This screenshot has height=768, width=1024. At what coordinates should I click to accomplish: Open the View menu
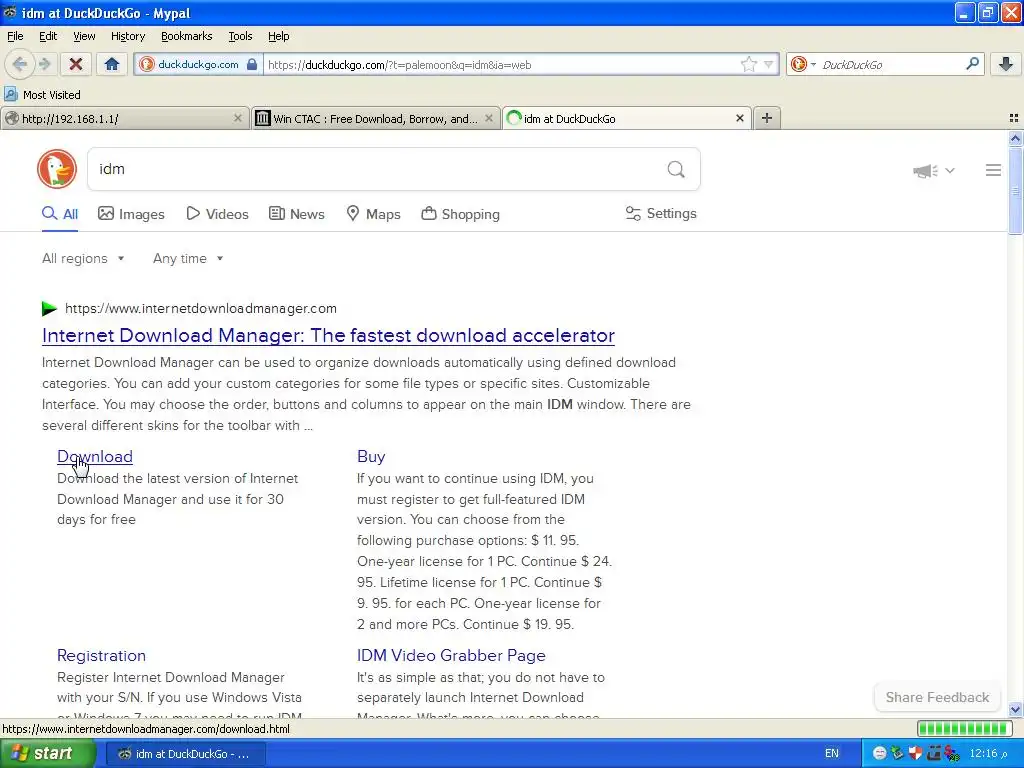84,36
